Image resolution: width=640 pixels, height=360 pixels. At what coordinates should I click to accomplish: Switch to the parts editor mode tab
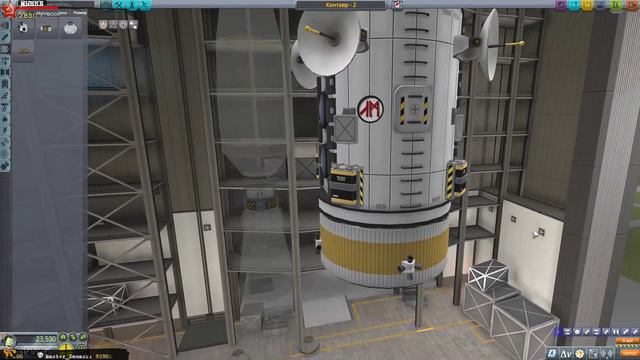(x=106, y=4)
